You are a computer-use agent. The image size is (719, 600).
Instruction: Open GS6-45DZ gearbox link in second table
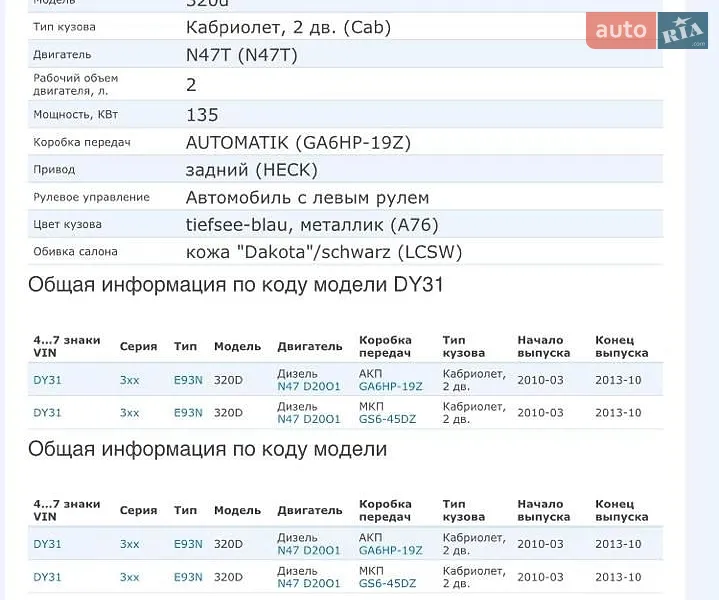coord(387,583)
